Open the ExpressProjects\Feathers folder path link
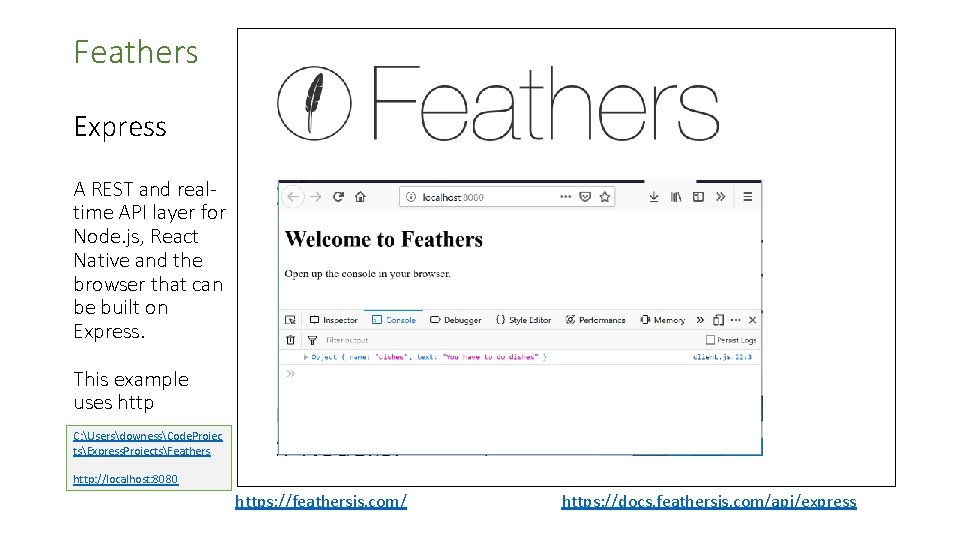960x540 pixels. 148,443
